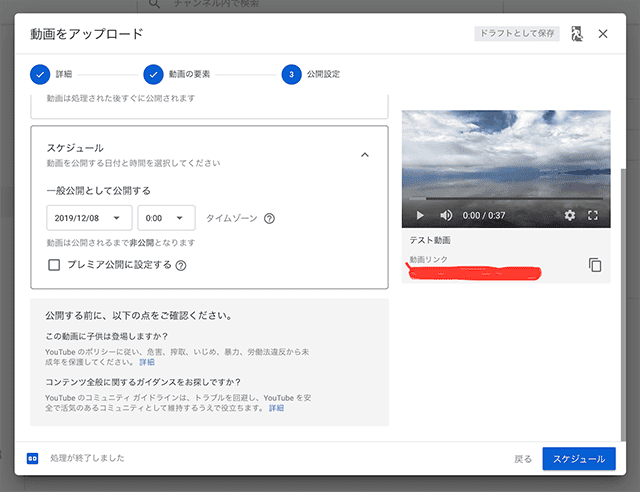The image size is (640, 492).
Task: Click the SD processing status icon
Action: coord(33,459)
